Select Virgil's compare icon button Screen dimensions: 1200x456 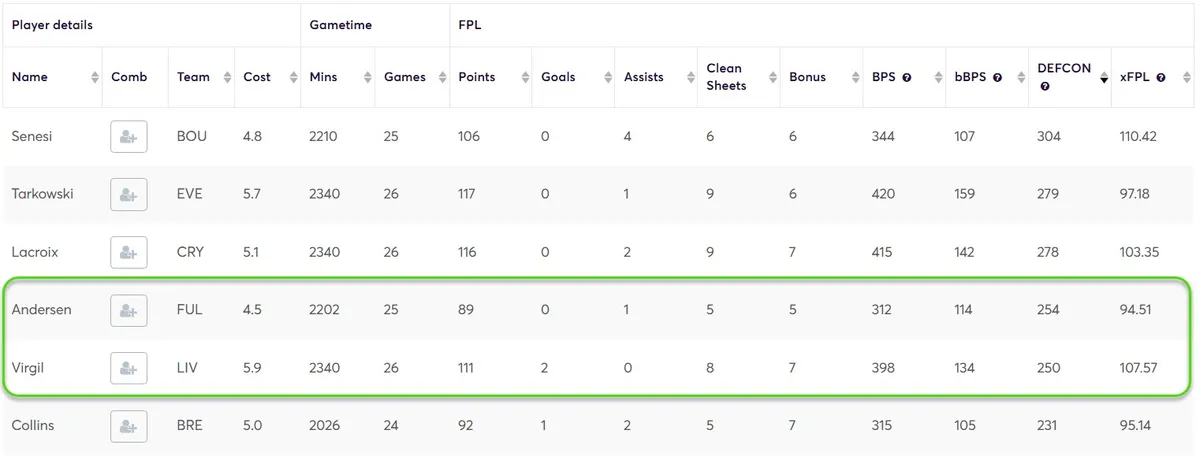point(128,368)
